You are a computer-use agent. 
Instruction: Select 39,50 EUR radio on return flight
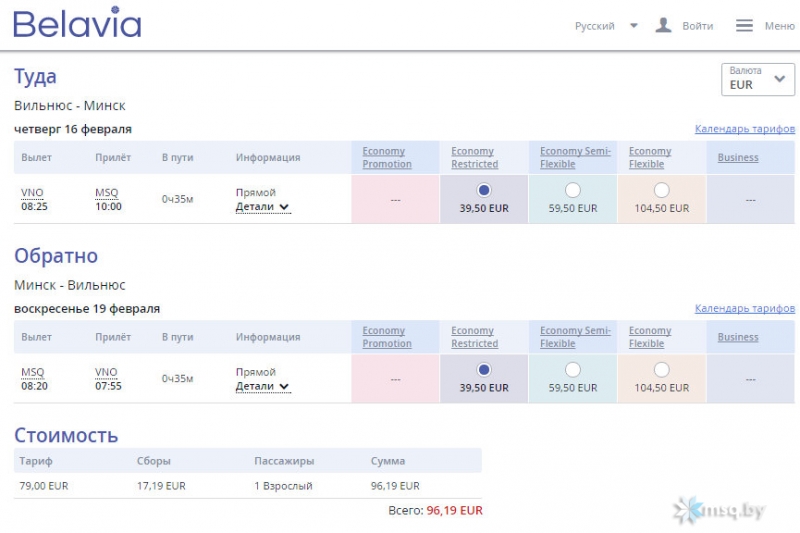484,370
